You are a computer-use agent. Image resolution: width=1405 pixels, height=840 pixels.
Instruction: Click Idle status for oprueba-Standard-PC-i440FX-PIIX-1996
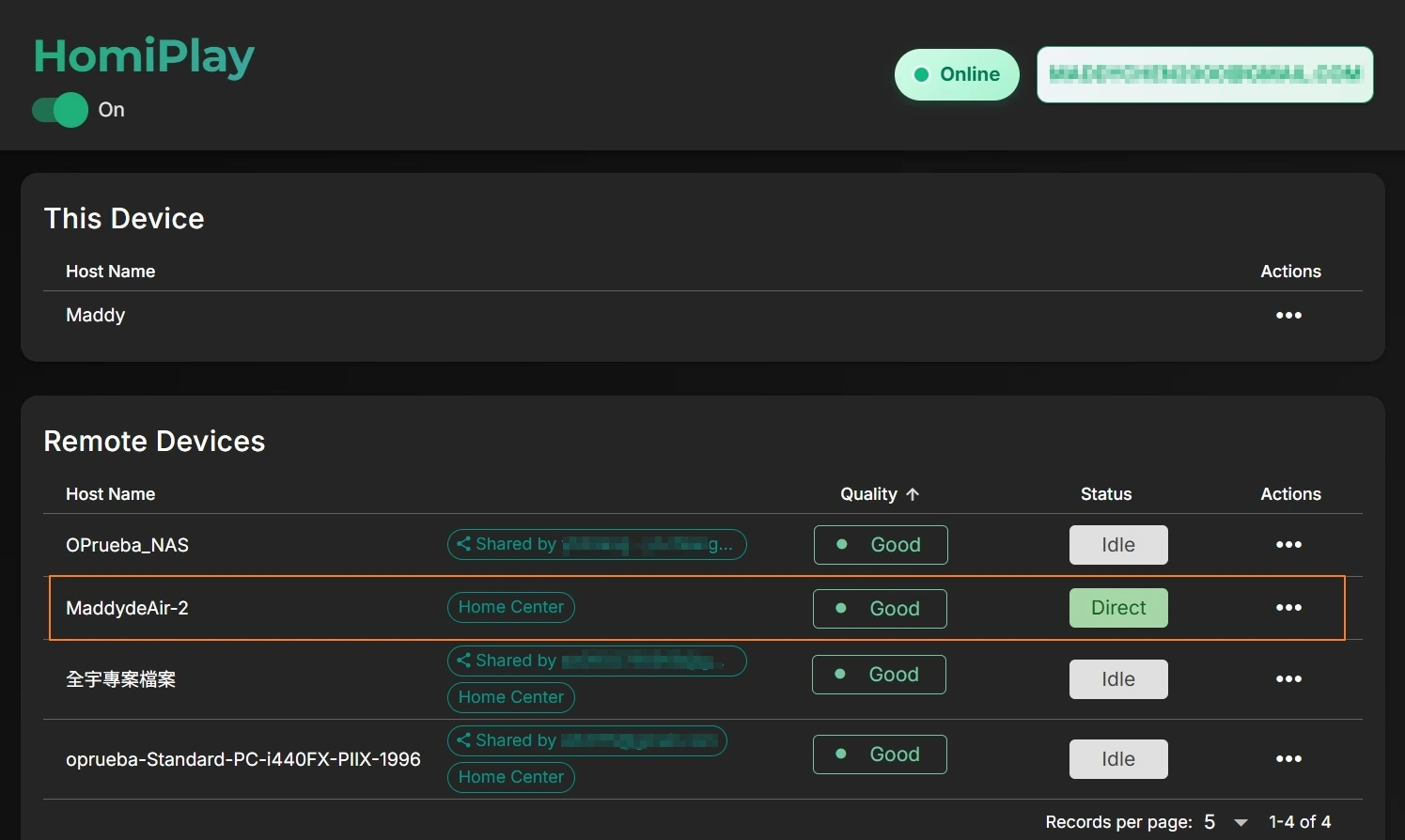pos(1118,759)
